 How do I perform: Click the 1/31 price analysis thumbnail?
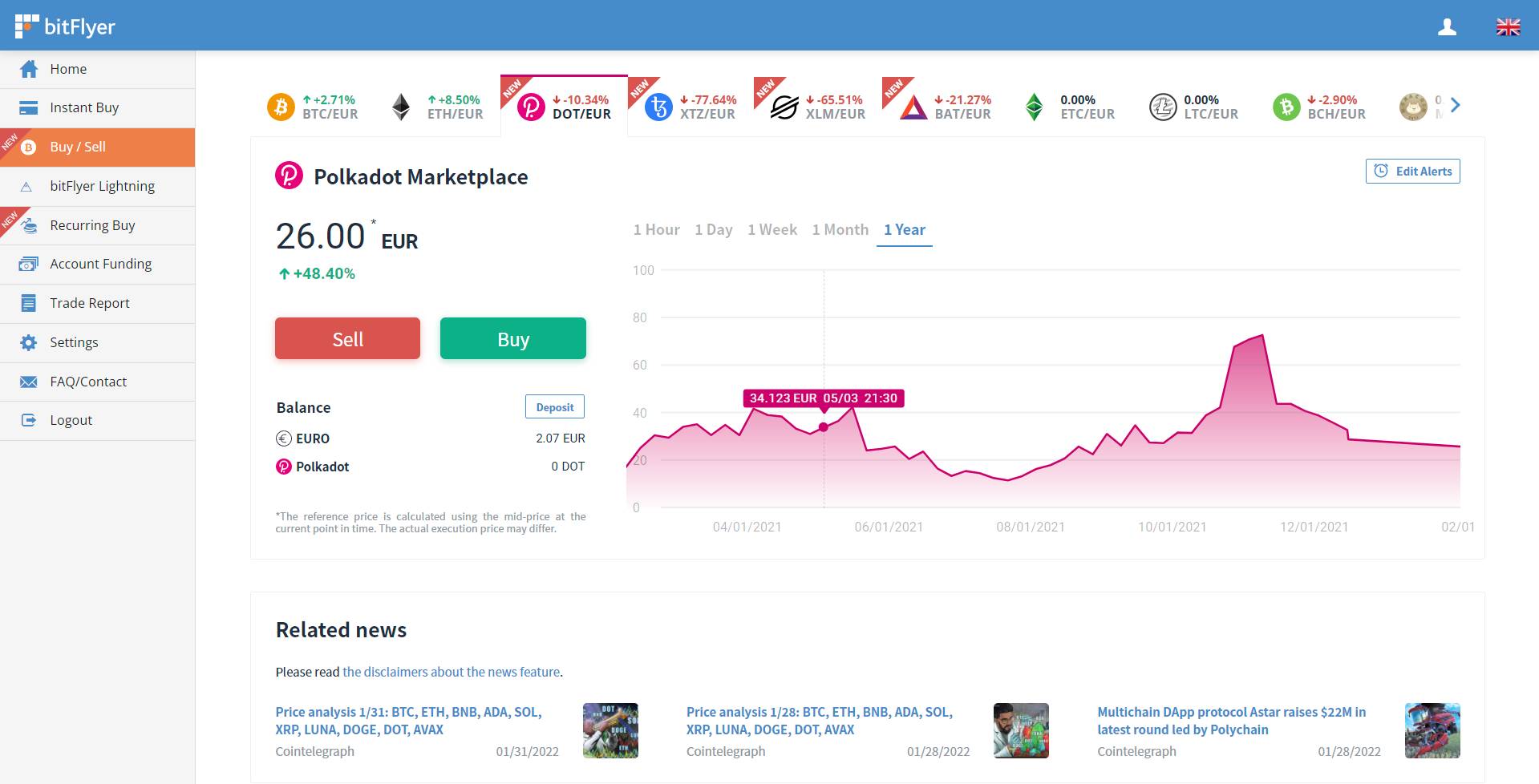(610, 731)
